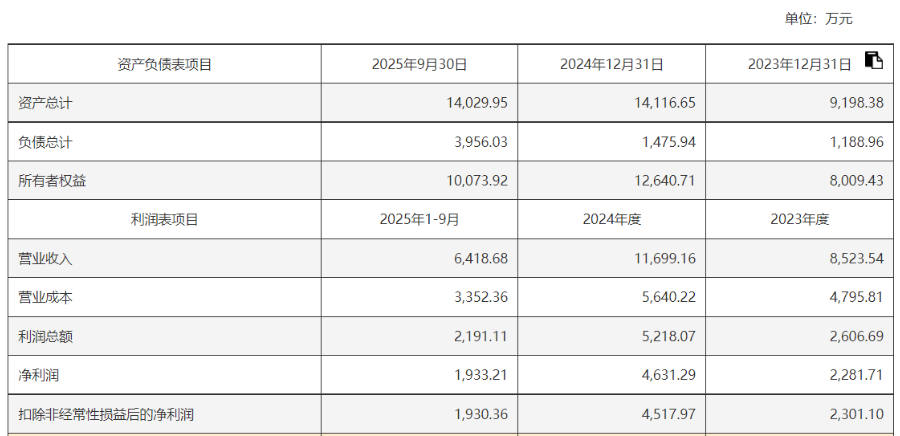Click the 所有者权益 row label
The width and height of the screenshot is (900, 436).
click(x=52, y=181)
